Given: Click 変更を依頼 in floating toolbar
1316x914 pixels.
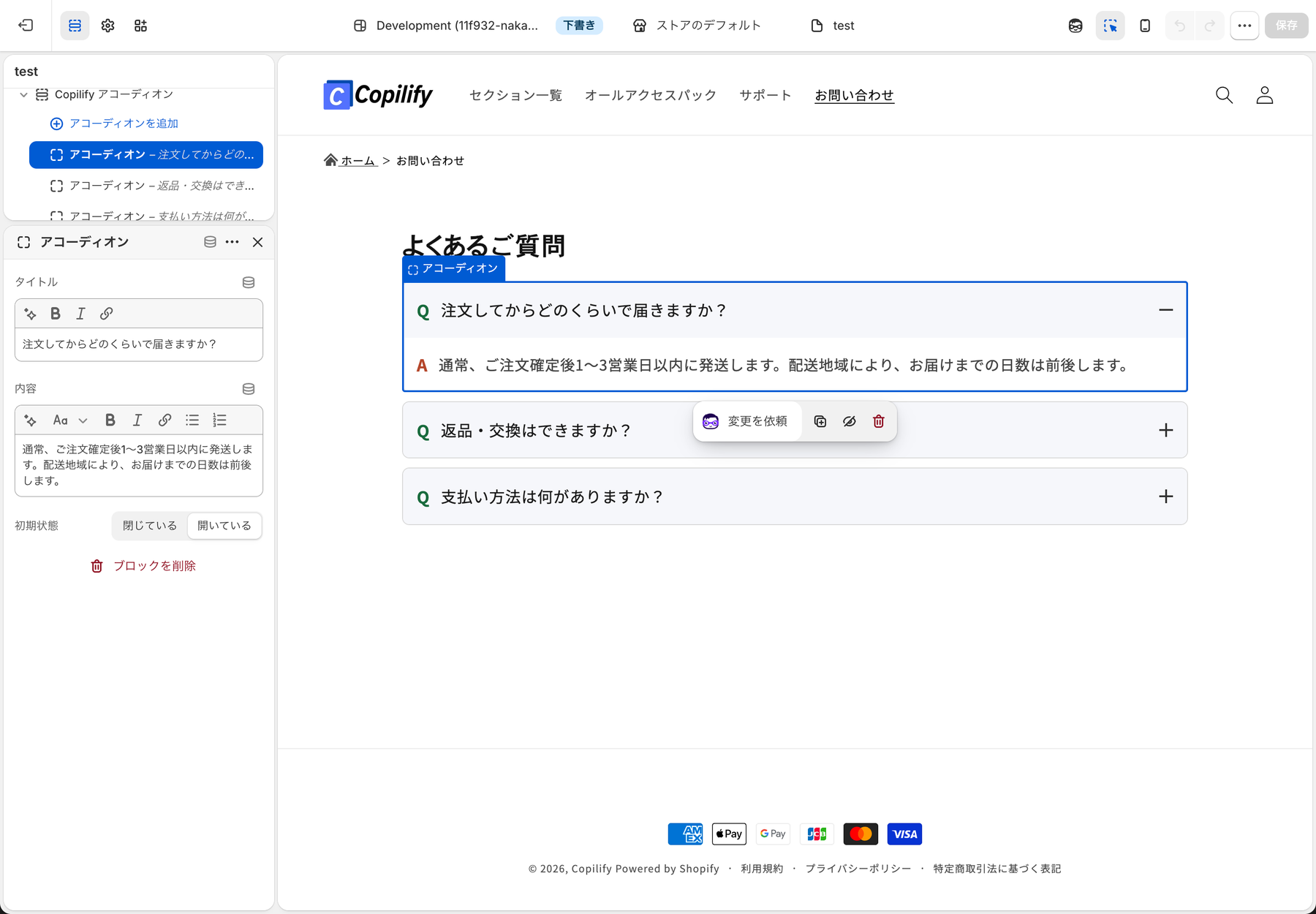Looking at the screenshot, I should (x=746, y=421).
